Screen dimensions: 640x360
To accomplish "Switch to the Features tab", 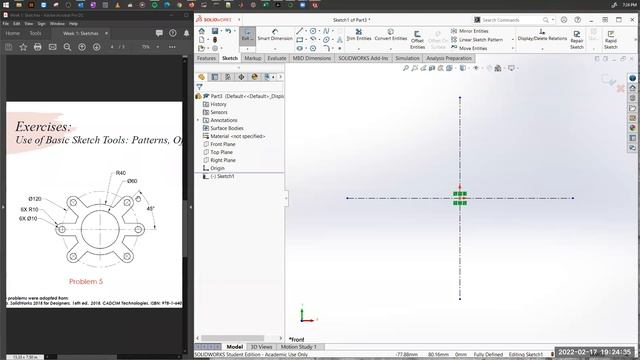I will [x=207, y=58].
